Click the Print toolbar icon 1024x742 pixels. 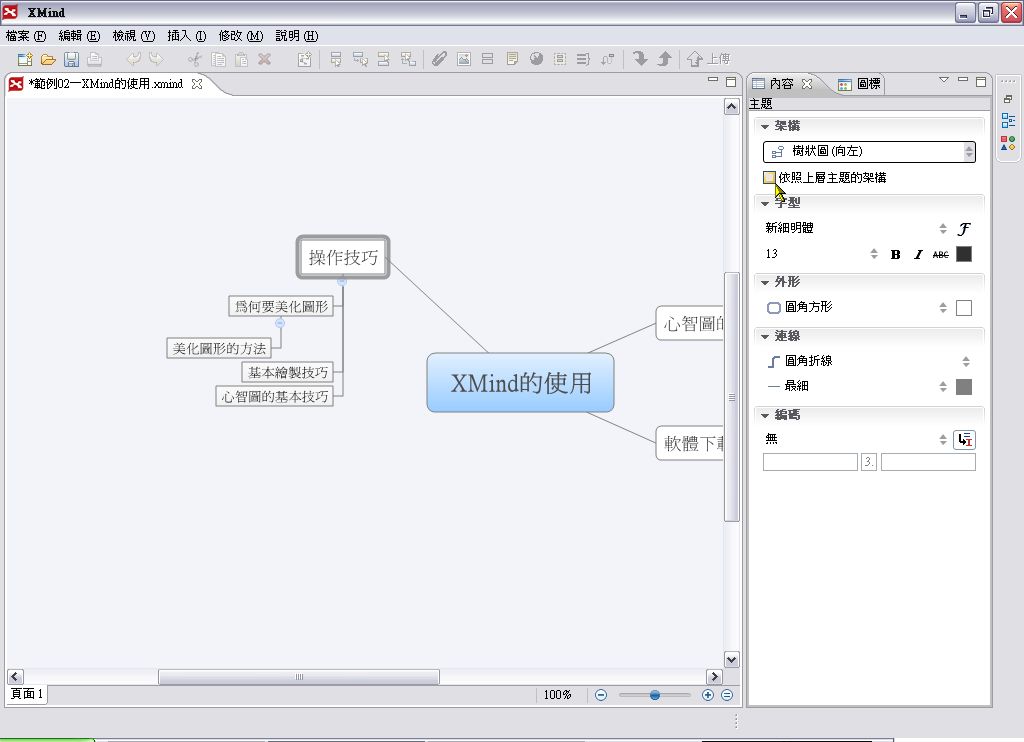(95, 59)
